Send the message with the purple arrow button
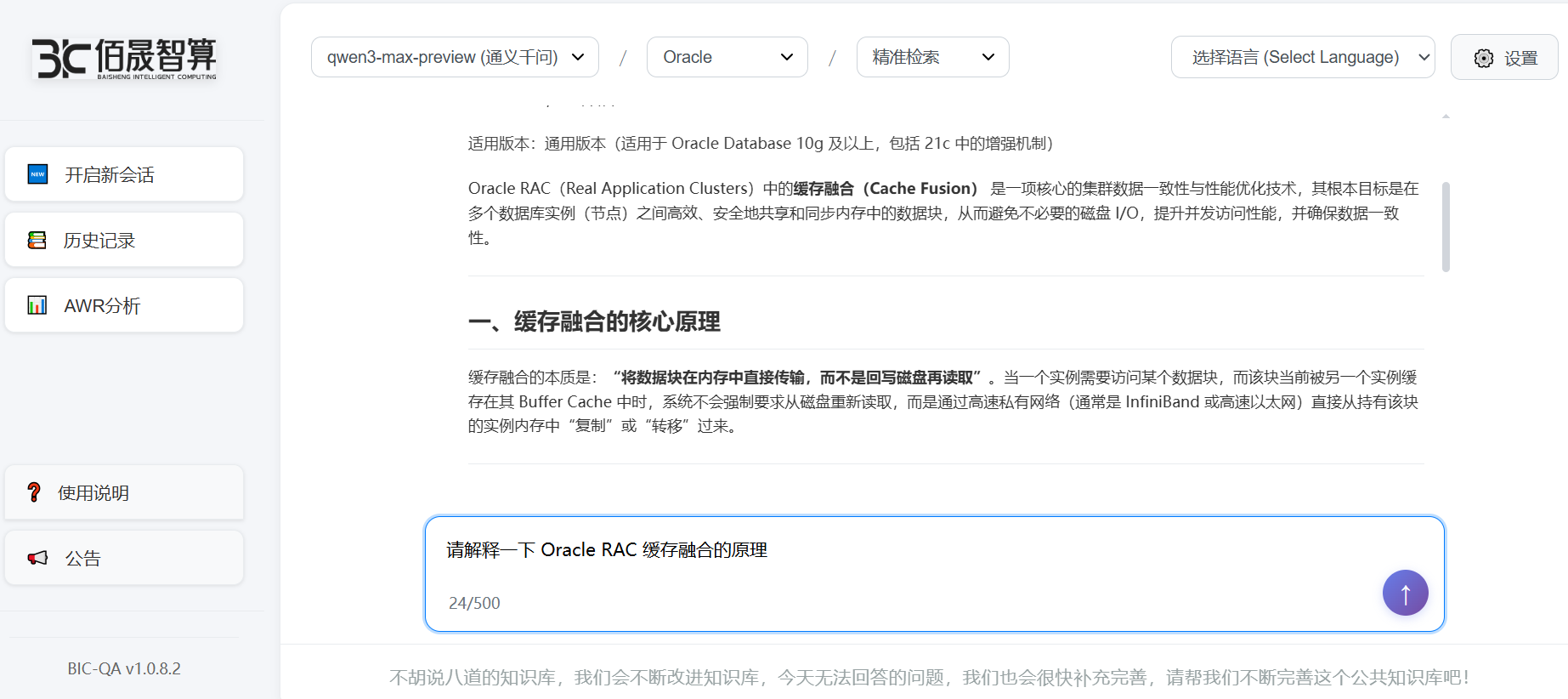This screenshot has height=699, width=1568. (x=1405, y=593)
